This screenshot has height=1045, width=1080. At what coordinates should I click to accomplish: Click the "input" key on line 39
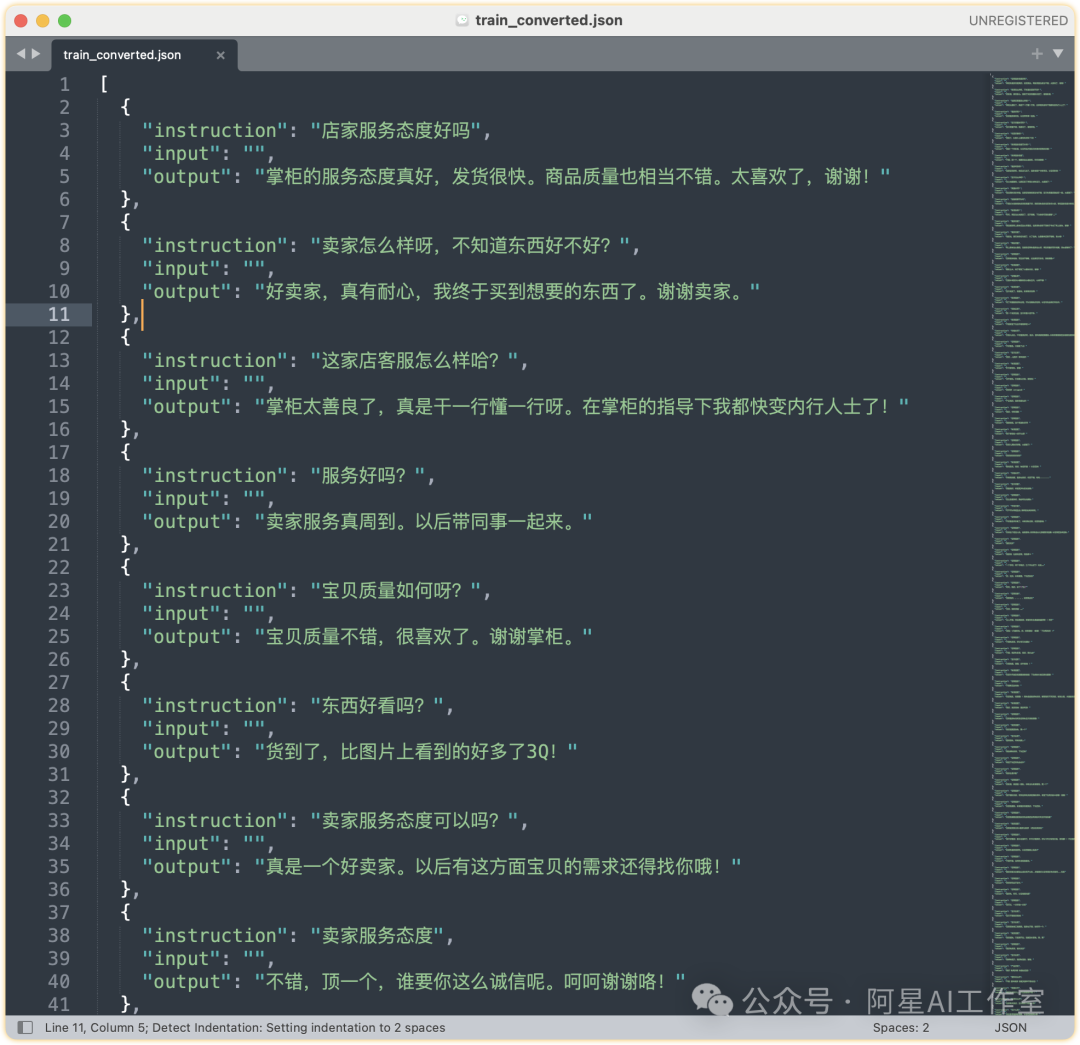pyautogui.click(x=181, y=958)
